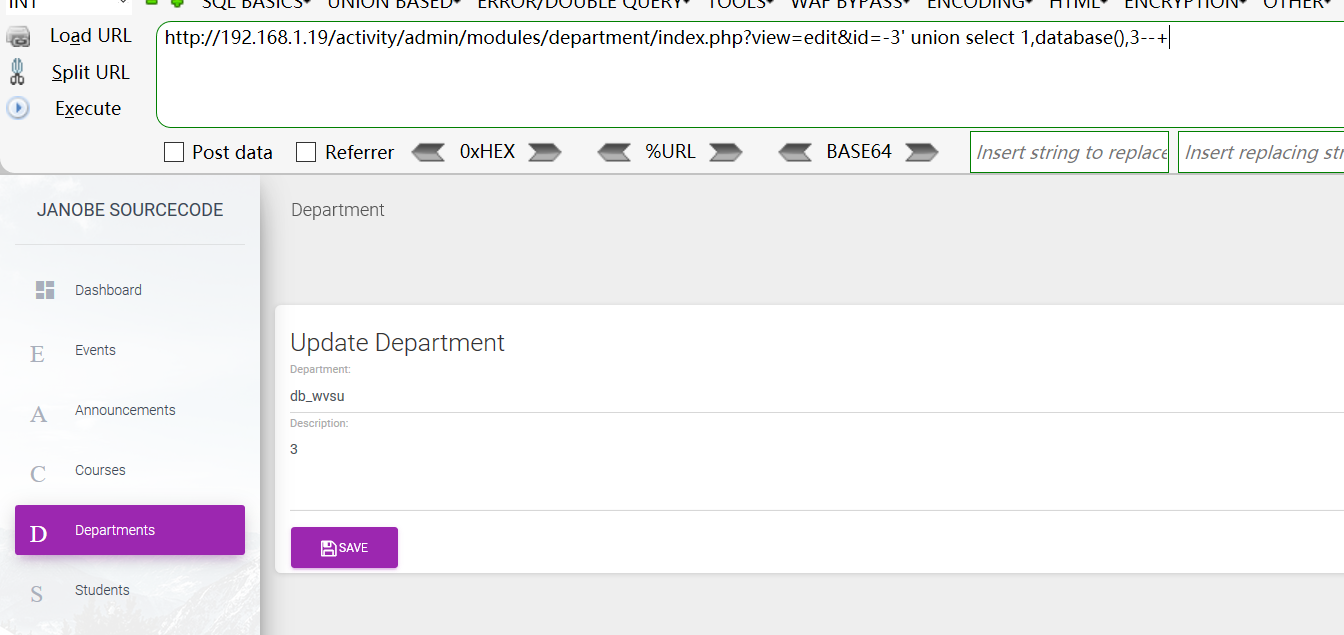Encode with the right arrow beside 0xHEX
The height and width of the screenshot is (635, 1344).
click(545, 152)
